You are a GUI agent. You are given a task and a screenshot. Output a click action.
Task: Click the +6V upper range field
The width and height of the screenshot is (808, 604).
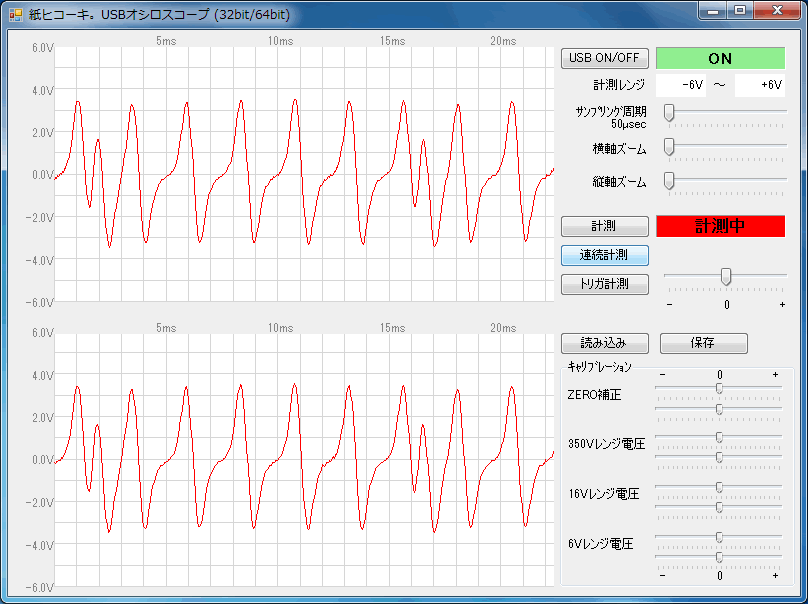760,85
